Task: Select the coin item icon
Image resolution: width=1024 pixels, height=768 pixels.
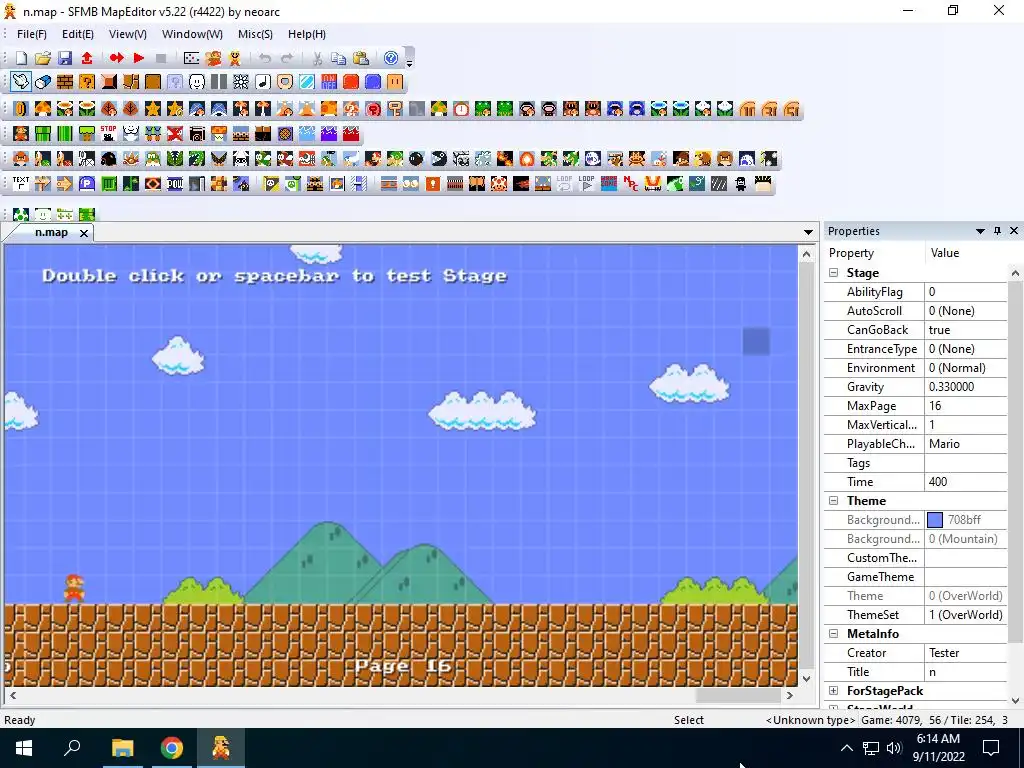Action: 21,109
